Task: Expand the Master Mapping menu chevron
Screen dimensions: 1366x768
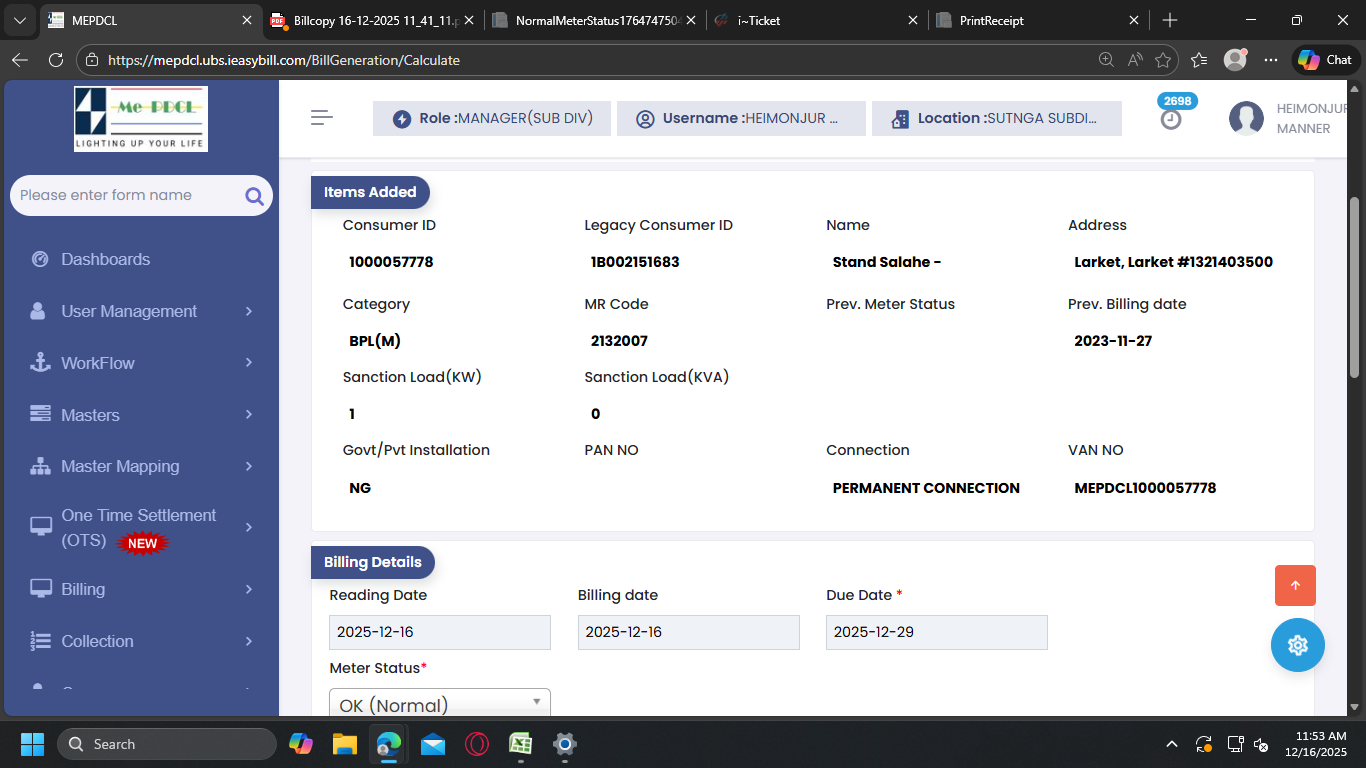Action: point(249,466)
